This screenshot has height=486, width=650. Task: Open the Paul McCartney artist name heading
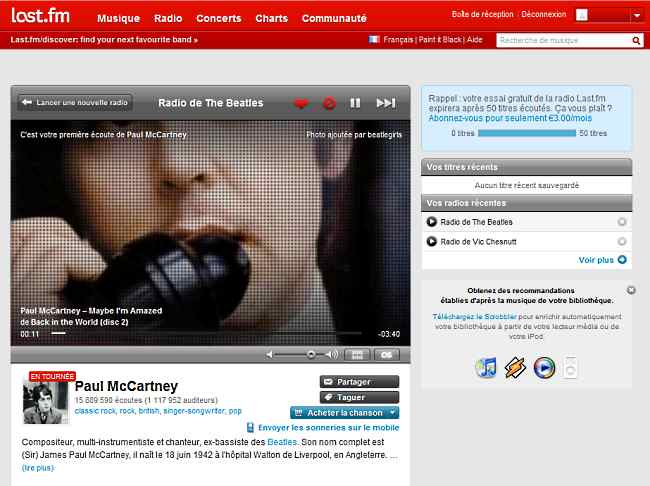click(x=126, y=386)
